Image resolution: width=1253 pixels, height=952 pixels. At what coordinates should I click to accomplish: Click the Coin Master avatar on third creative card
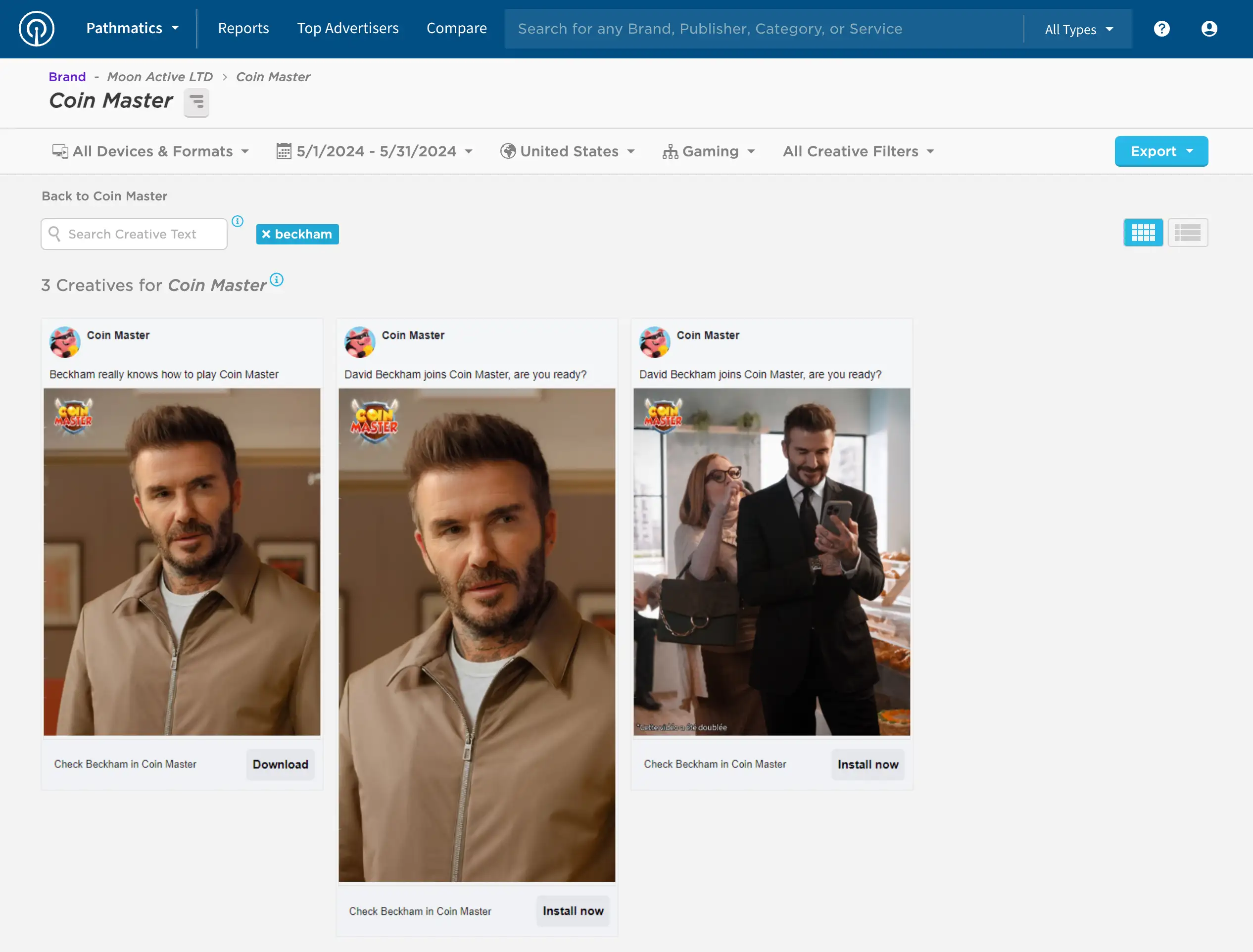point(655,342)
